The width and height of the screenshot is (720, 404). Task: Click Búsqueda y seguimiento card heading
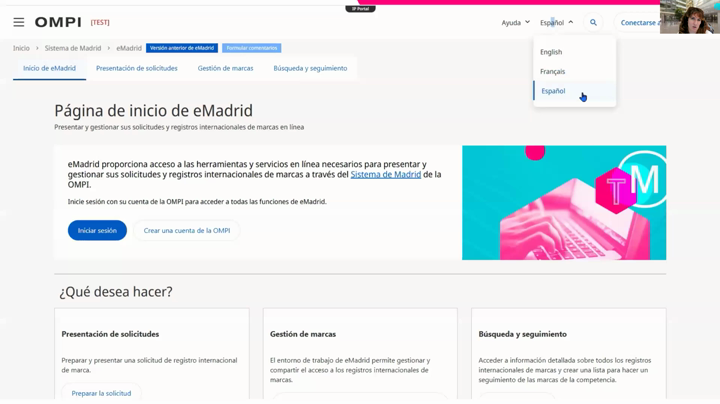pyautogui.click(x=523, y=334)
